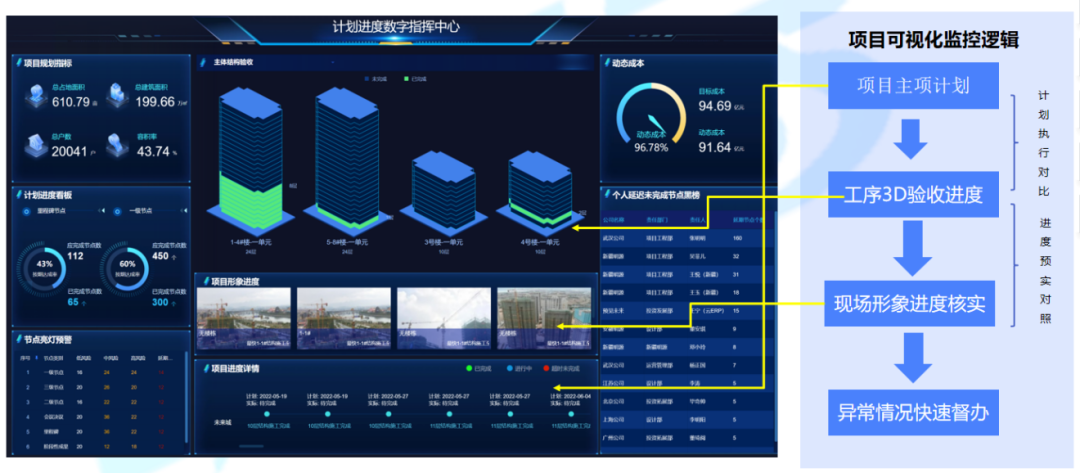Click the 应完成节点数 value 450

pos(160,256)
